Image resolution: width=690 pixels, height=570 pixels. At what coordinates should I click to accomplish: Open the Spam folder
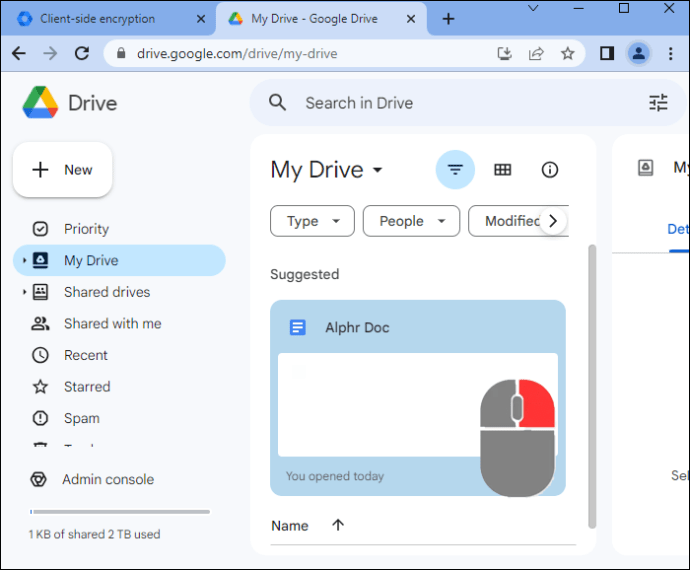pyautogui.click(x=119, y=418)
